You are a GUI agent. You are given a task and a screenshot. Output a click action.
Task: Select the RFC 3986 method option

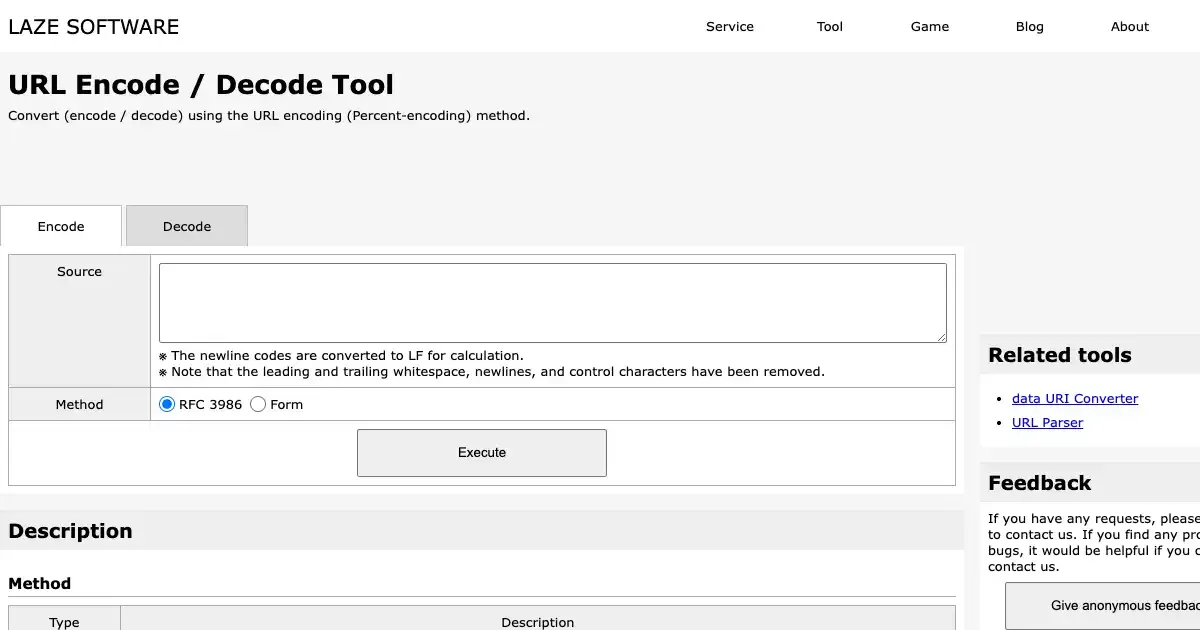pos(168,405)
